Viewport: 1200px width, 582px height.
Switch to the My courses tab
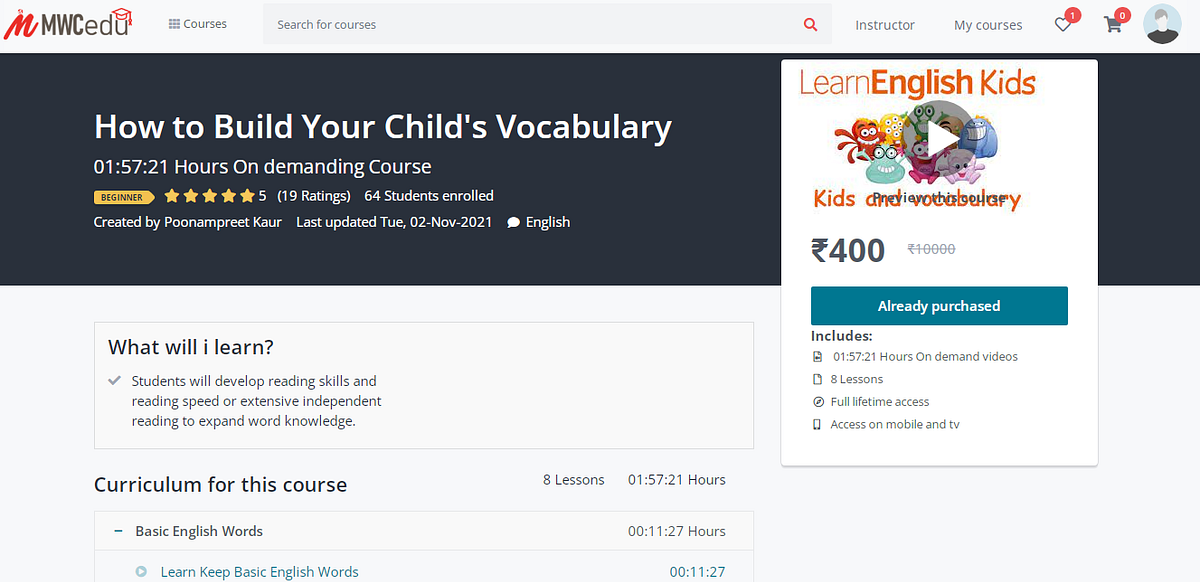(x=988, y=25)
